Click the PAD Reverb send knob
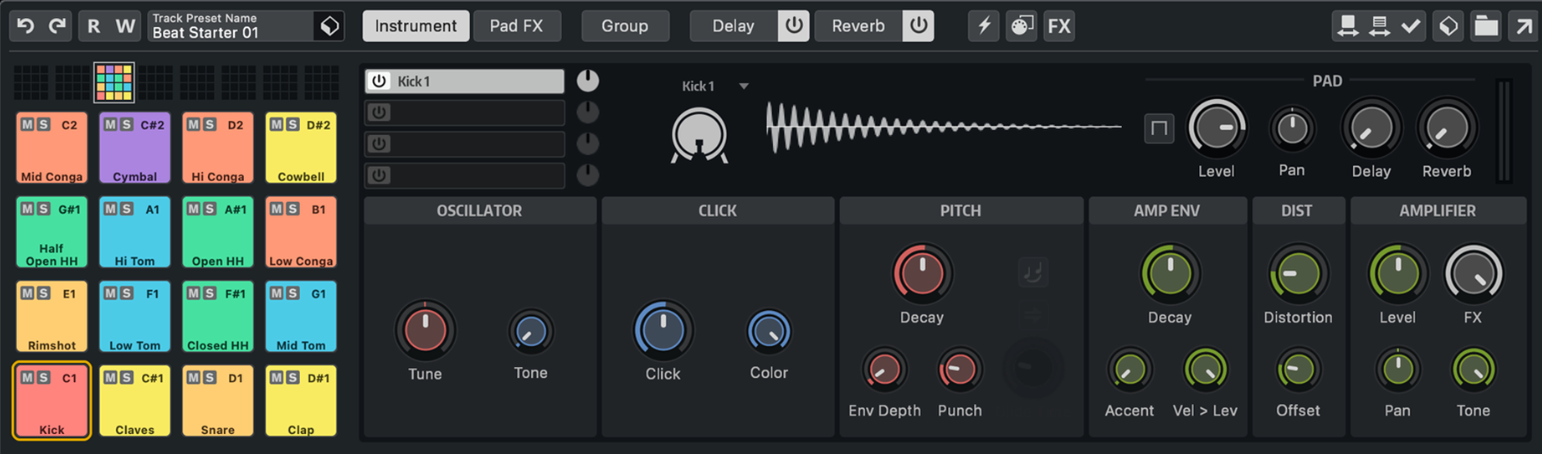 pos(1447,128)
